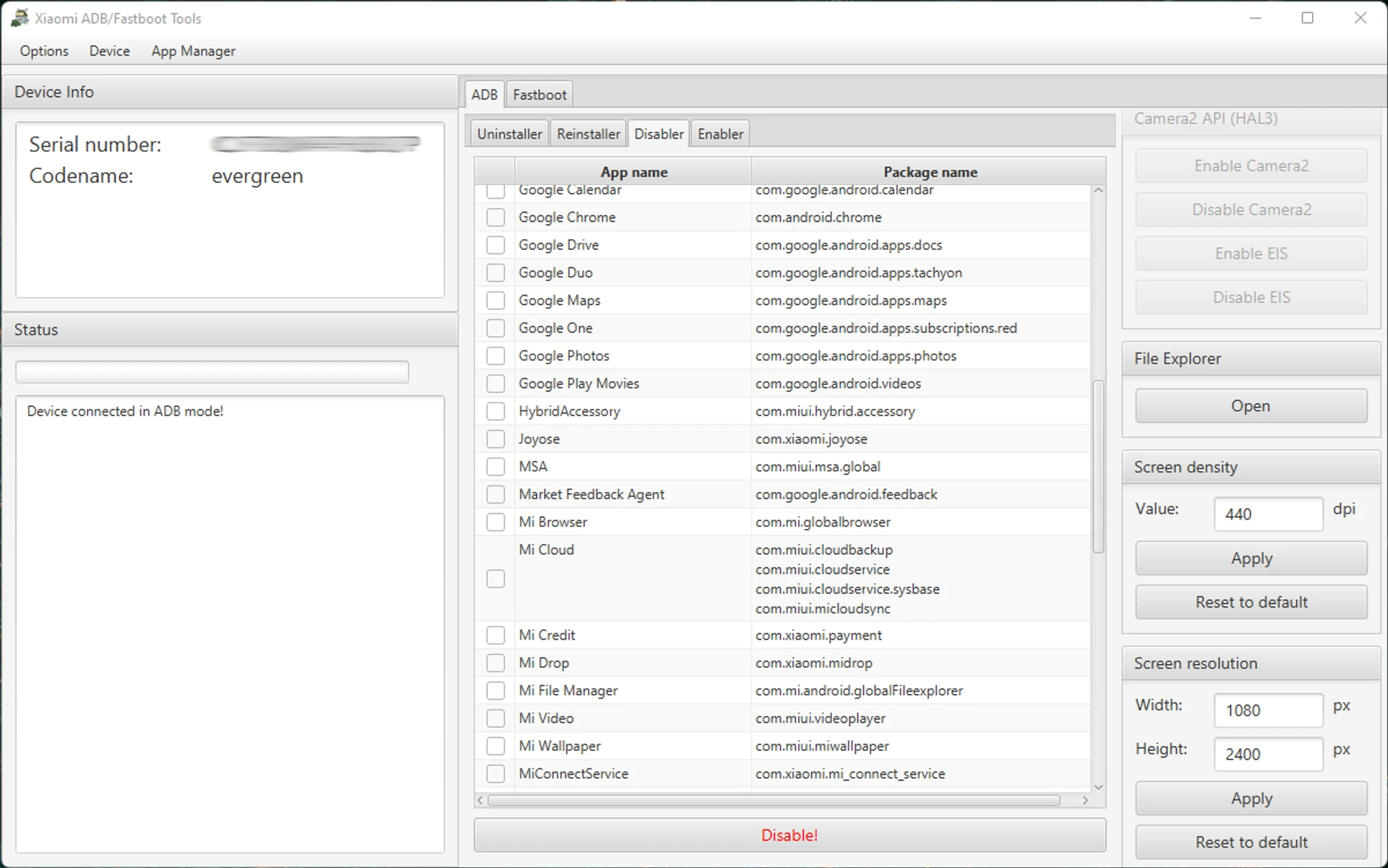Click the com.xiaomi.midrop package cell
This screenshot has width=1388, height=868.
point(920,663)
